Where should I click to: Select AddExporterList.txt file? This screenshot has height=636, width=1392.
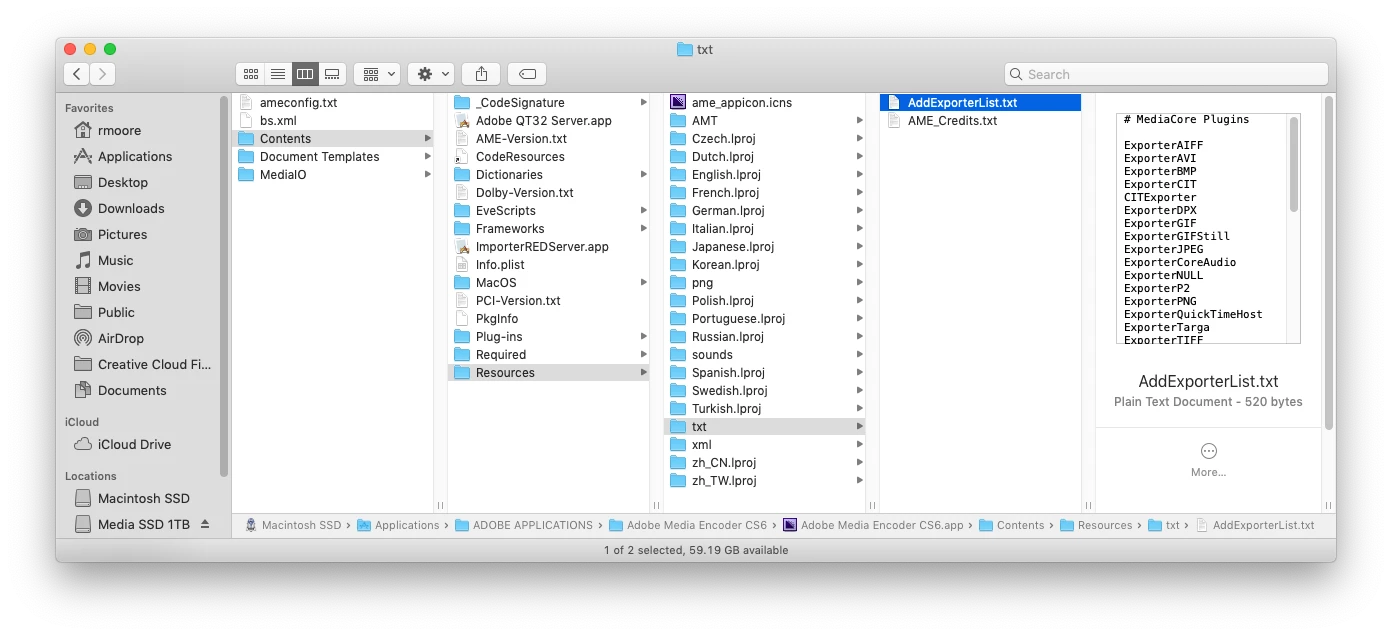[x=981, y=102]
